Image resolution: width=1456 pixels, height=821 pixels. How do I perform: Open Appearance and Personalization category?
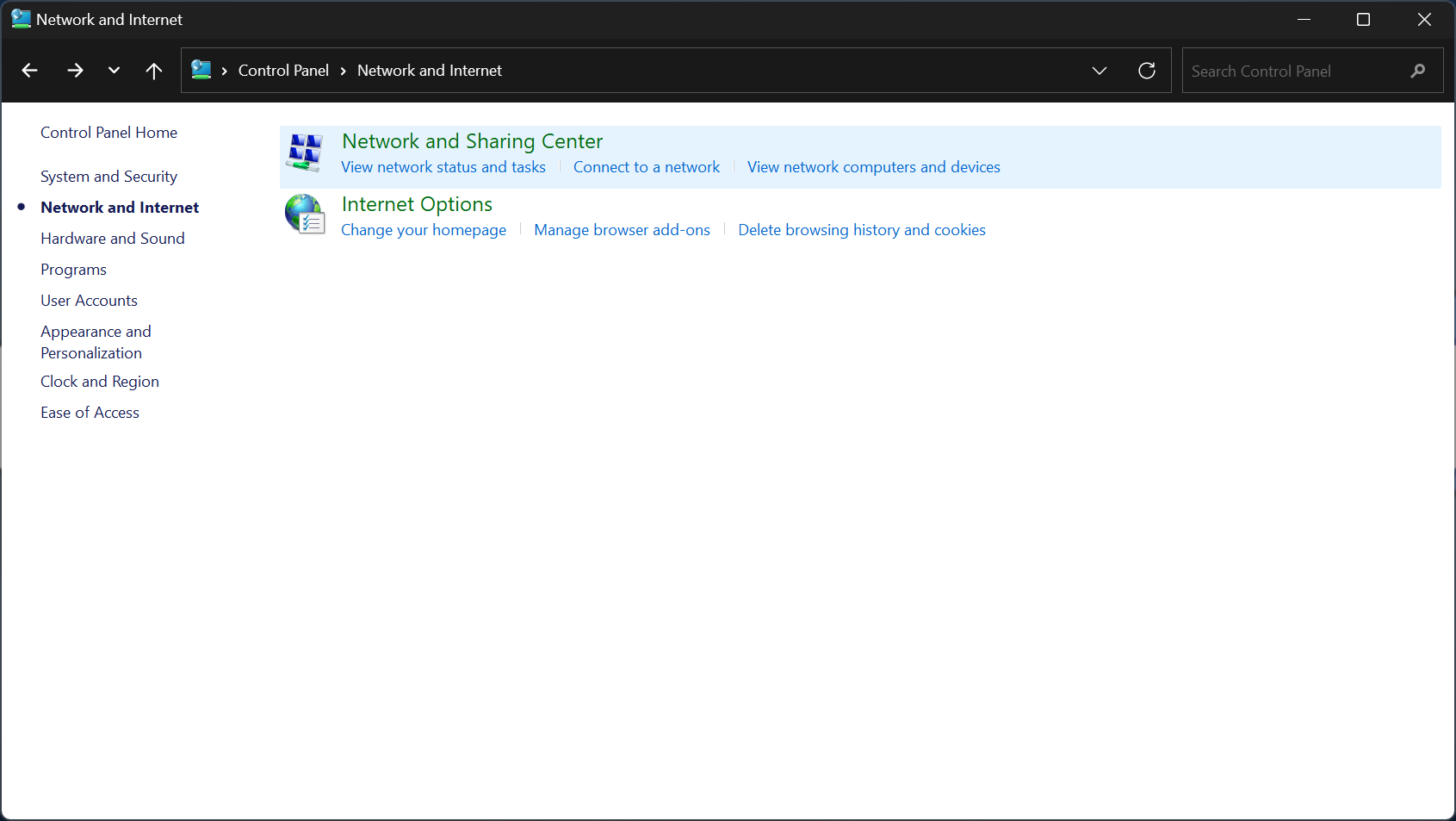click(x=96, y=342)
